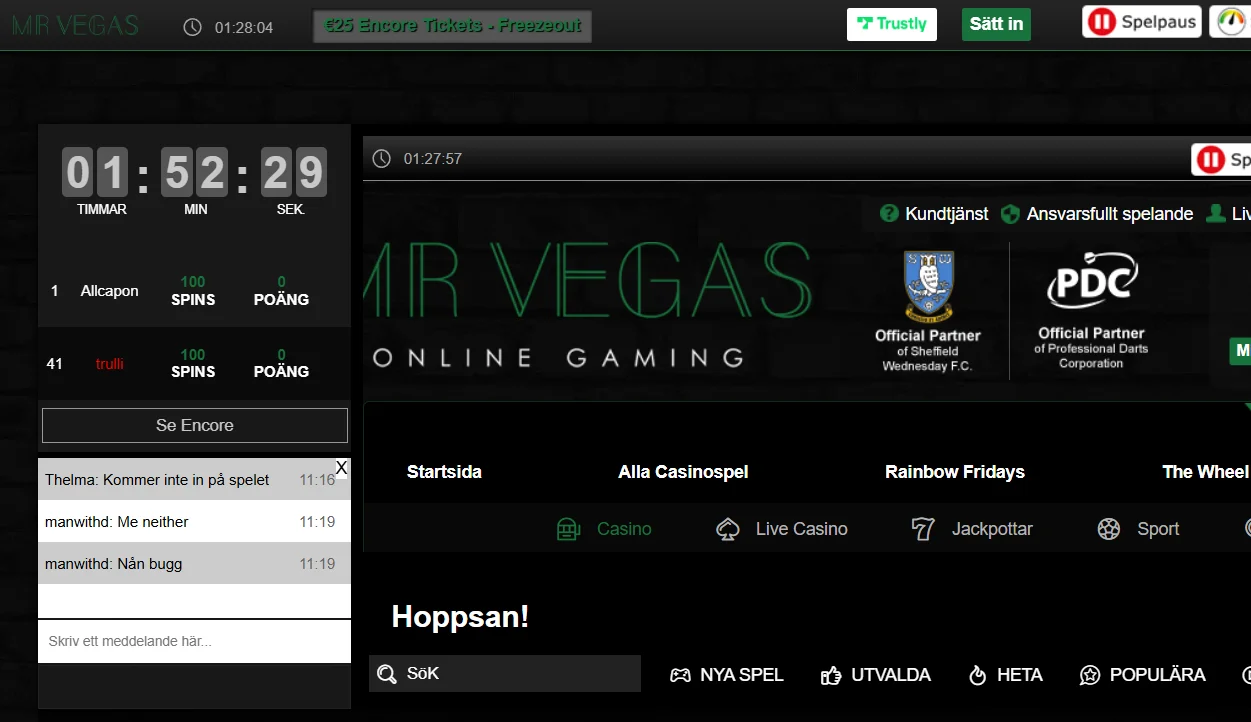The width and height of the screenshot is (1251, 722).
Task: Click the MR VEGAS Online Gaming banner logo
Action: 590,305
